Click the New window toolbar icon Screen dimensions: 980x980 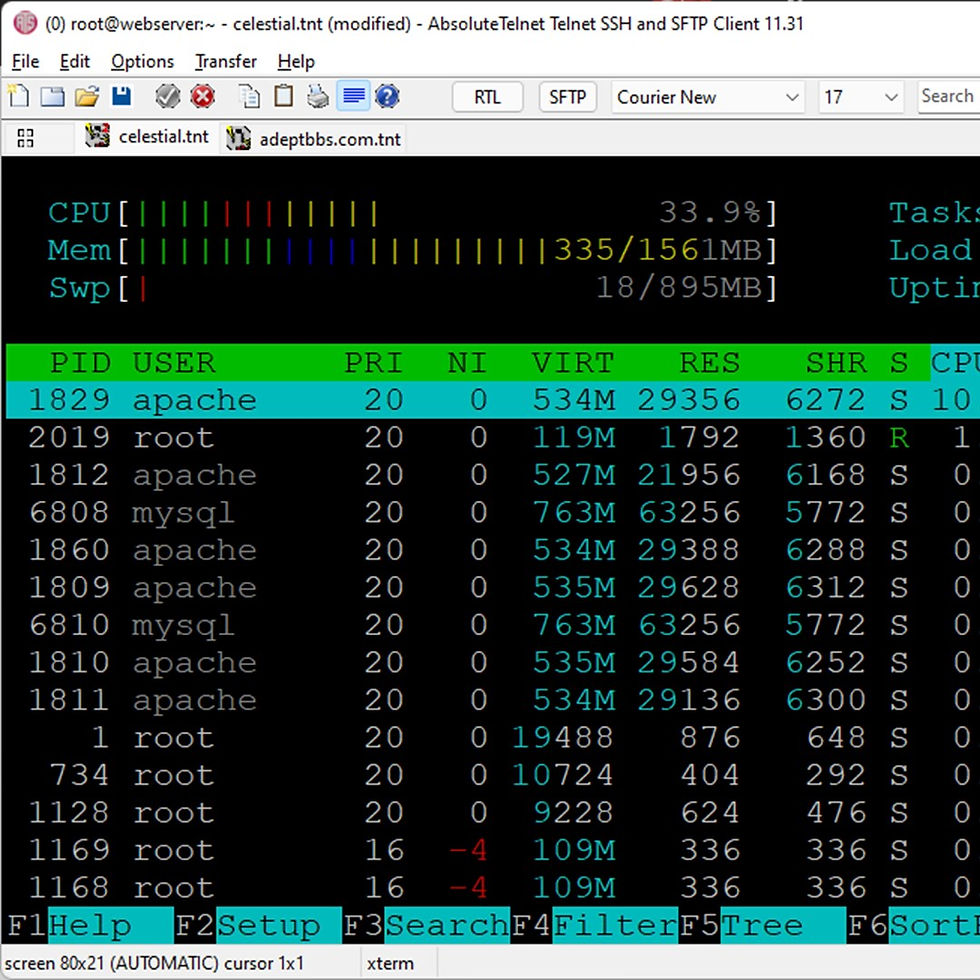click(x=52, y=97)
